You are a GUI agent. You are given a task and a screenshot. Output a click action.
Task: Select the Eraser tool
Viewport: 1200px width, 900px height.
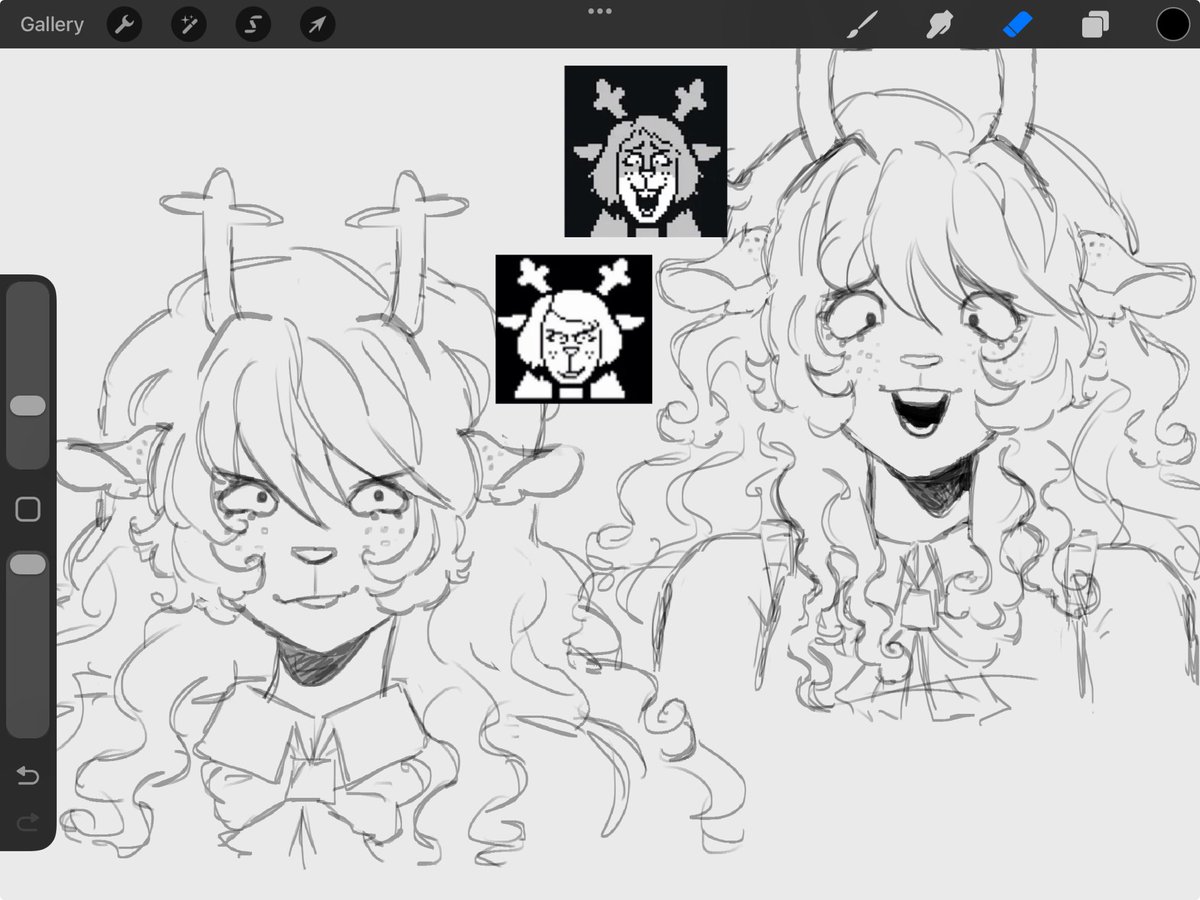[x=1017, y=24]
